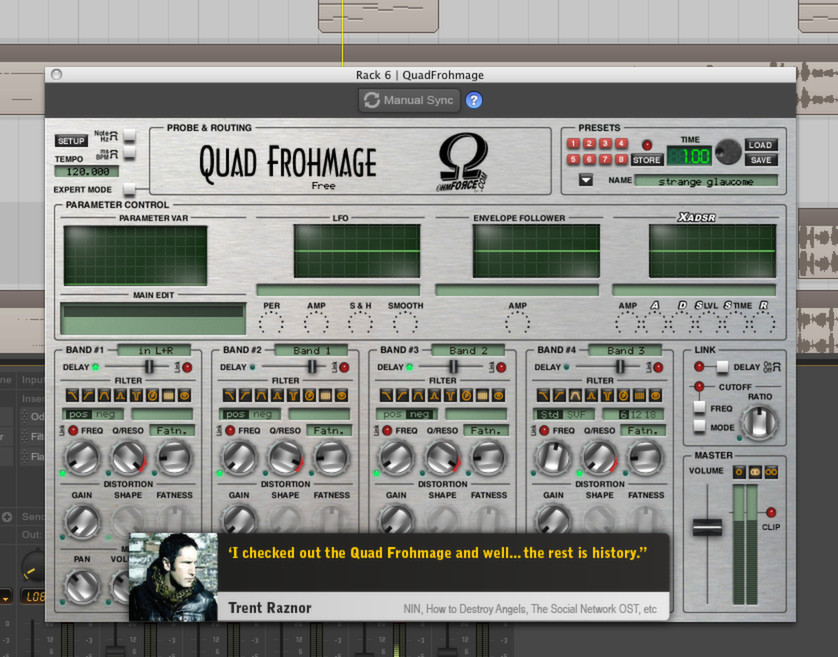Flip the ms/BPM switch
This screenshot has height=657, width=838.
(129, 154)
